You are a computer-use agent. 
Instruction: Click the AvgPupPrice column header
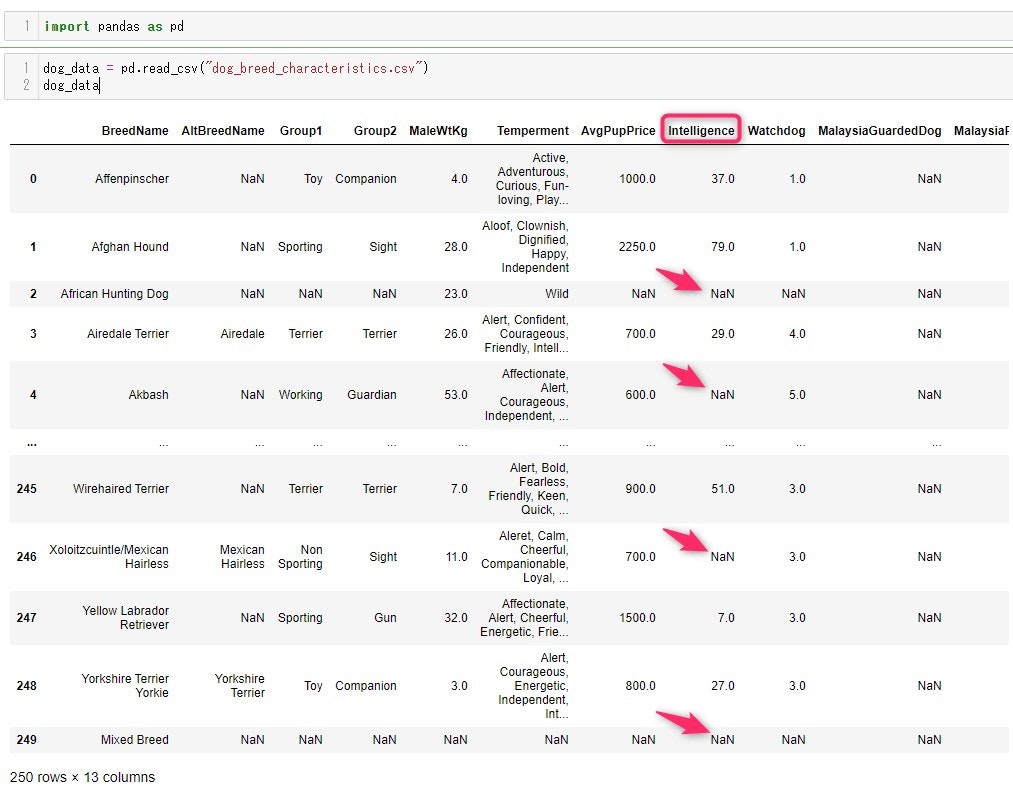618,131
